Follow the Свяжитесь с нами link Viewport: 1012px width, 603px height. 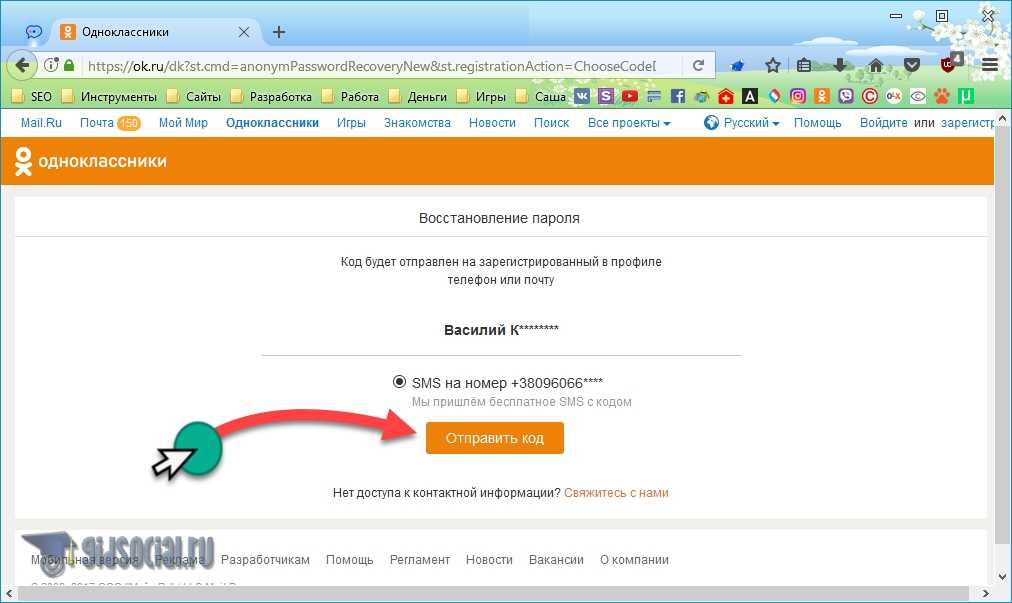(616, 493)
